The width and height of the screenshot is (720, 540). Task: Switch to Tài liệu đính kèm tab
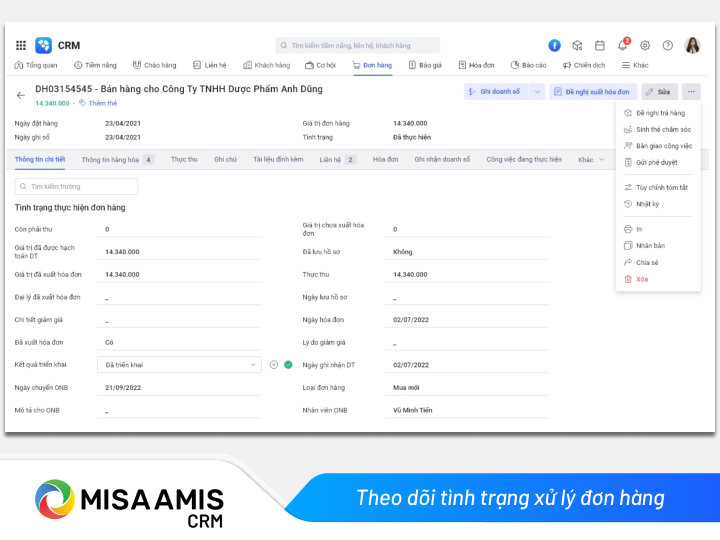point(278,159)
